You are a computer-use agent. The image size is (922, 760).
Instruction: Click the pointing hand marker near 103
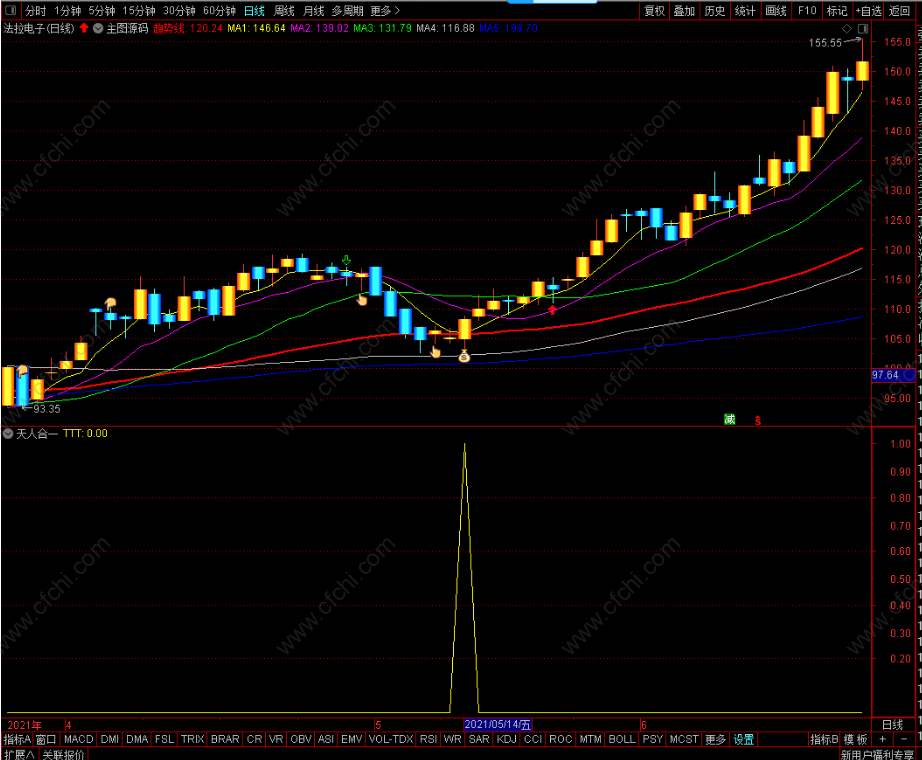pos(435,352)
